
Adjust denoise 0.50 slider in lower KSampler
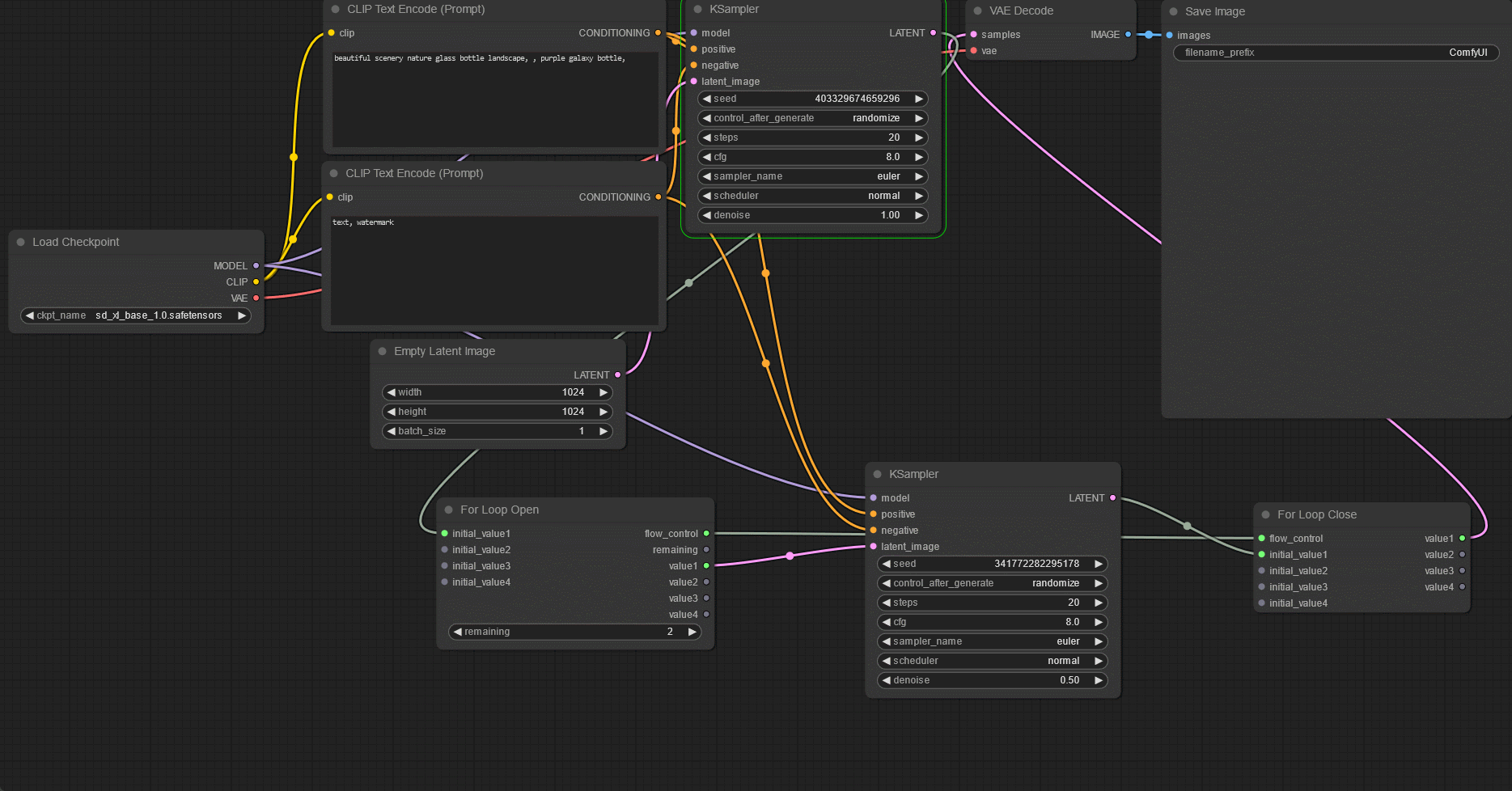pos(993,680)
